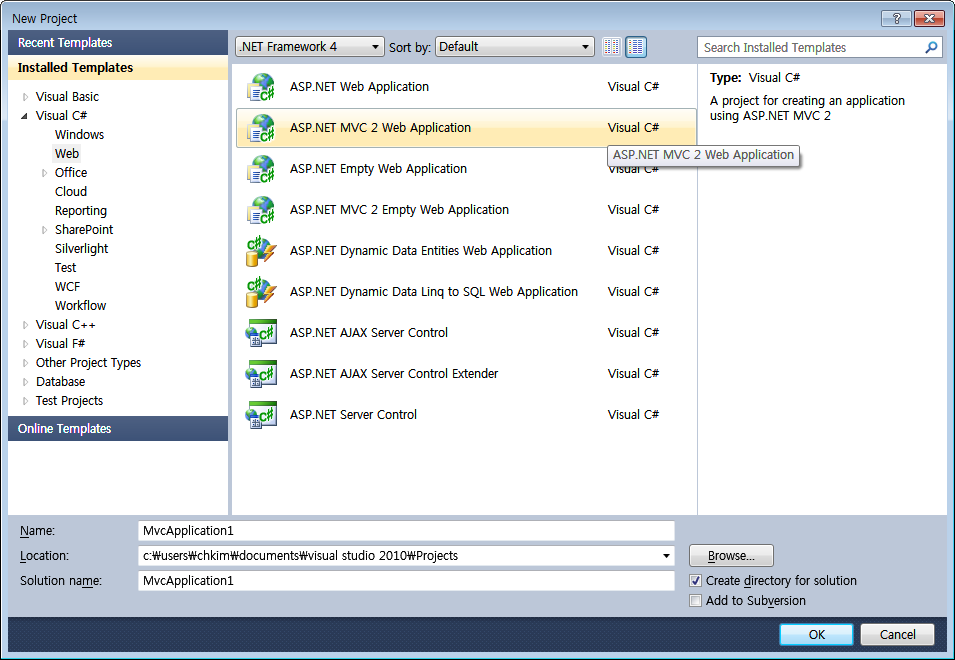
Task: Select ASP.NET Web Application template name
Action: [x=359, y=87]
